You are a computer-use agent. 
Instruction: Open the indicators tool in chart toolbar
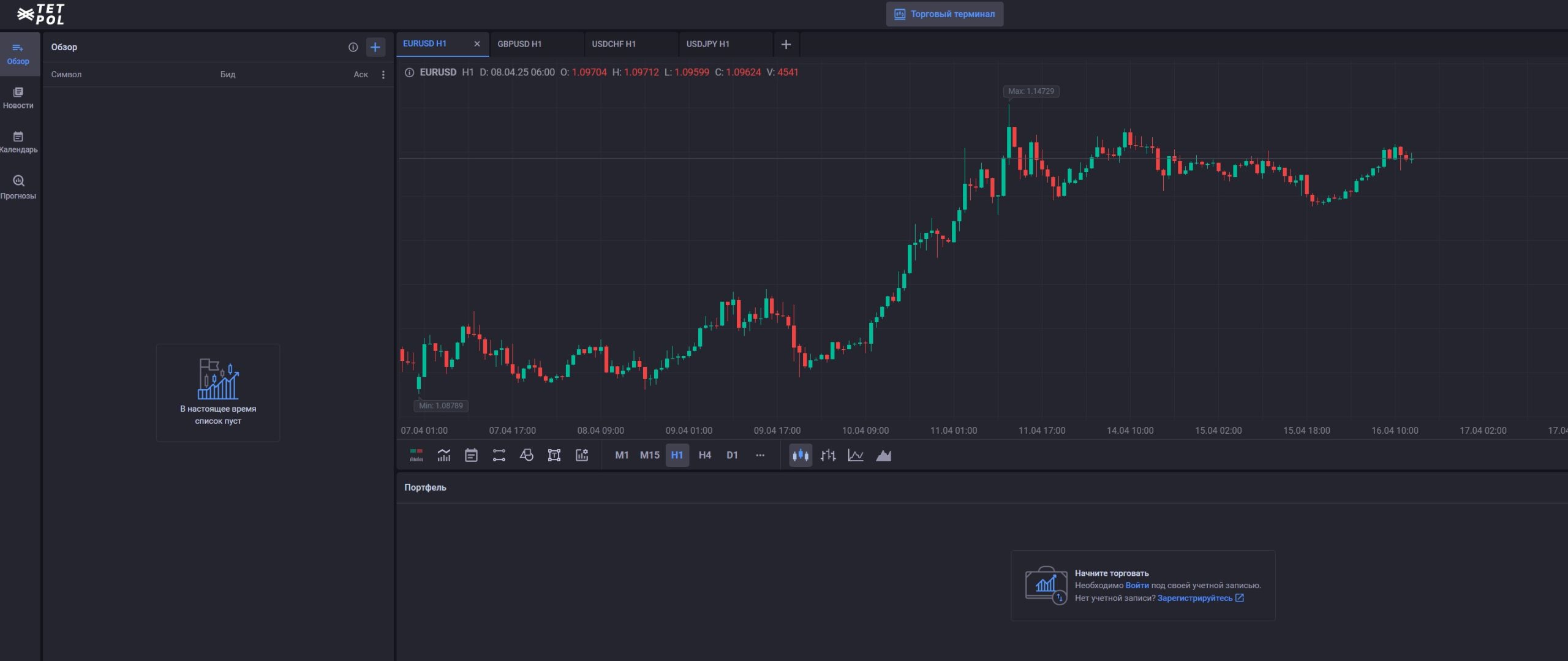pos(443,455)
